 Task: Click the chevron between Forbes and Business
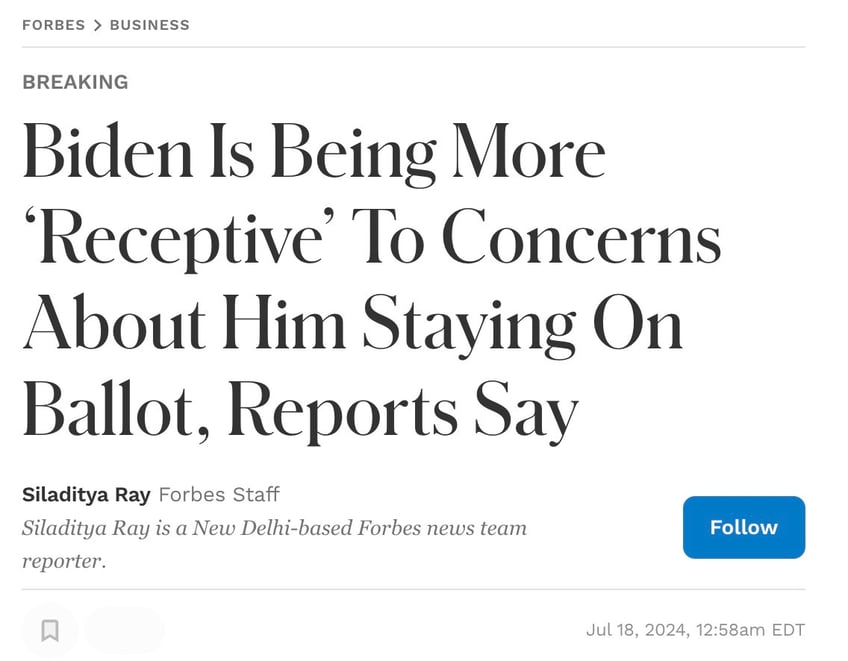pos(97,25)
